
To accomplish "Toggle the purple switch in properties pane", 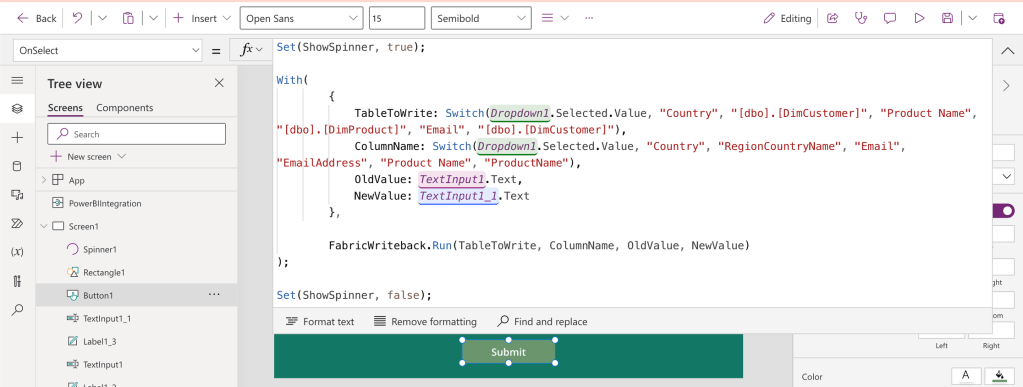I will 1004,211.
